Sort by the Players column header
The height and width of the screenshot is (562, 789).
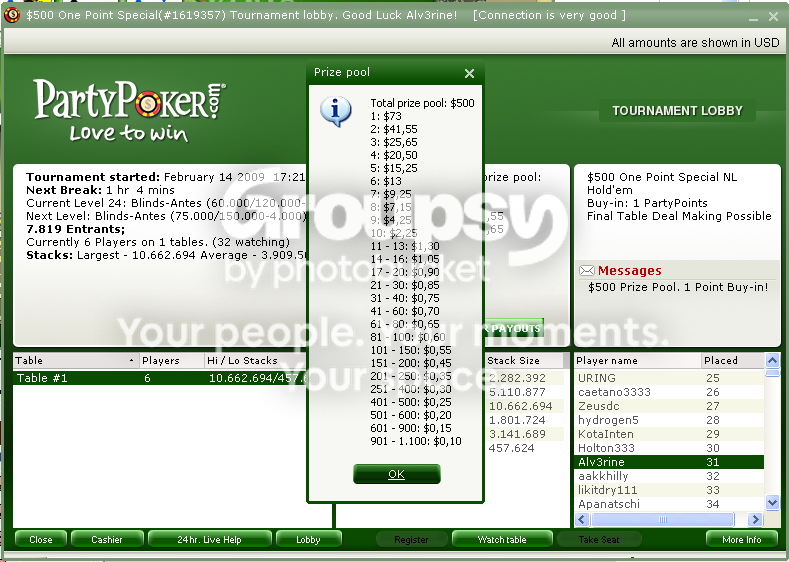(171, 360)
